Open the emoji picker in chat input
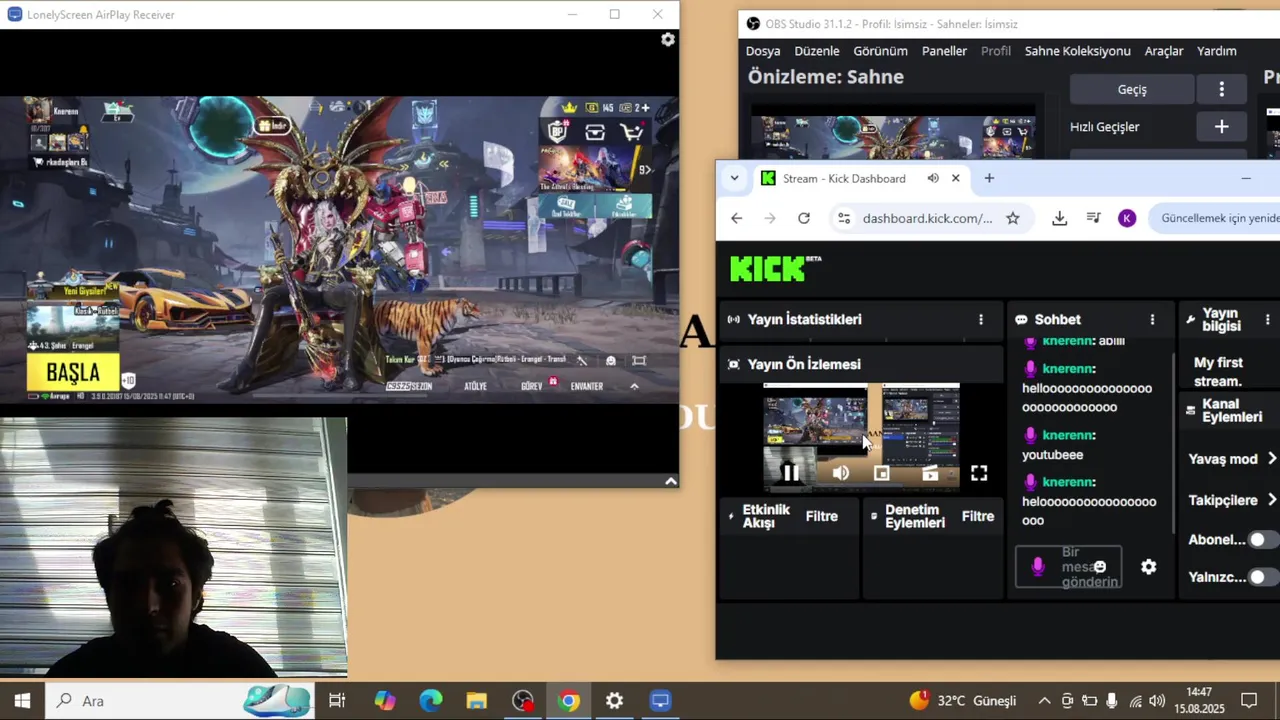Viewport: 1280px width, 720px height. coord(1100,567)
